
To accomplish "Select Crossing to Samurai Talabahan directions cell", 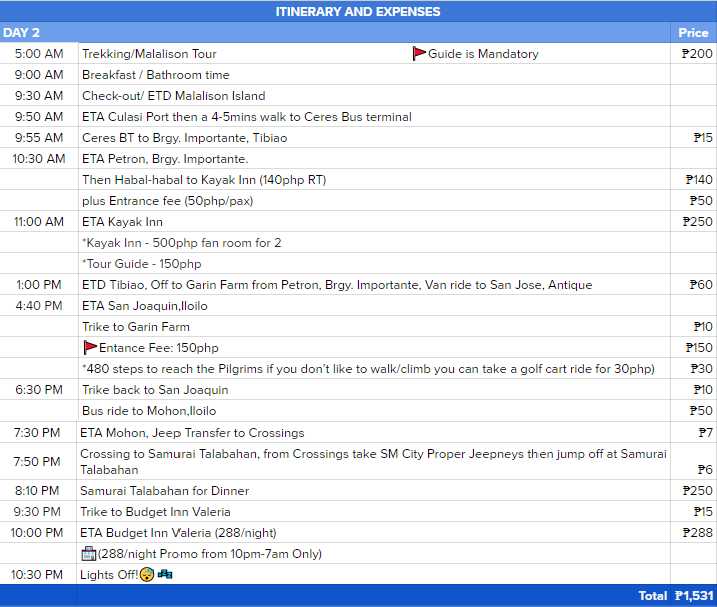I will point(373,462).
